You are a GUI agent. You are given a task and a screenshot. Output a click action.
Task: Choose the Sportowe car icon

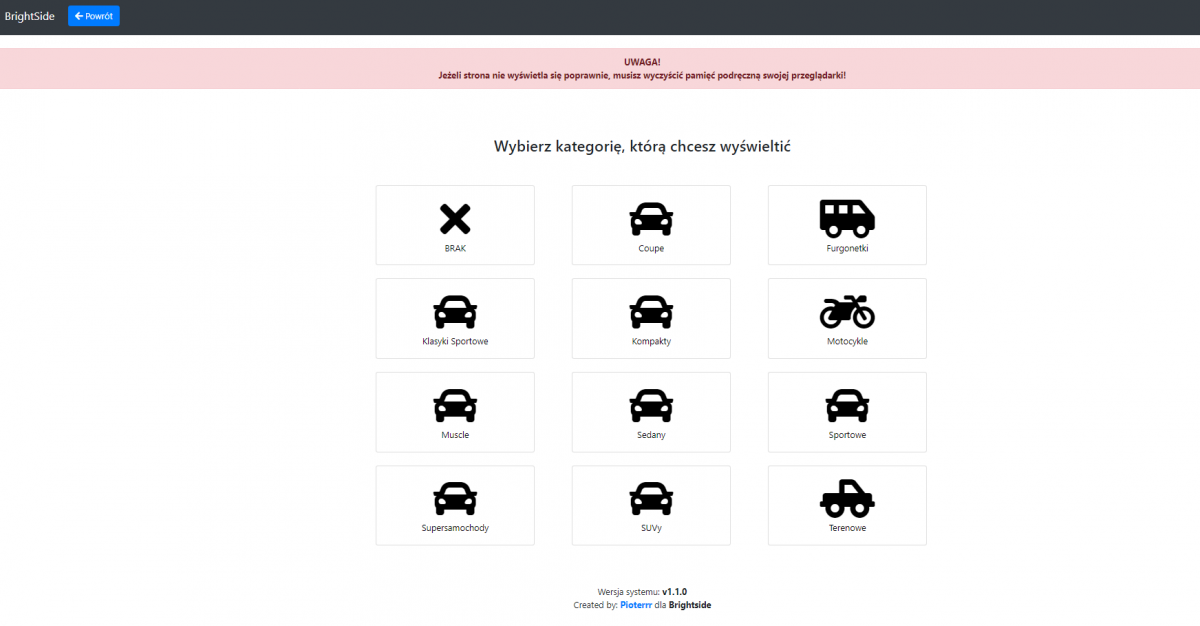tap(847, 405)
